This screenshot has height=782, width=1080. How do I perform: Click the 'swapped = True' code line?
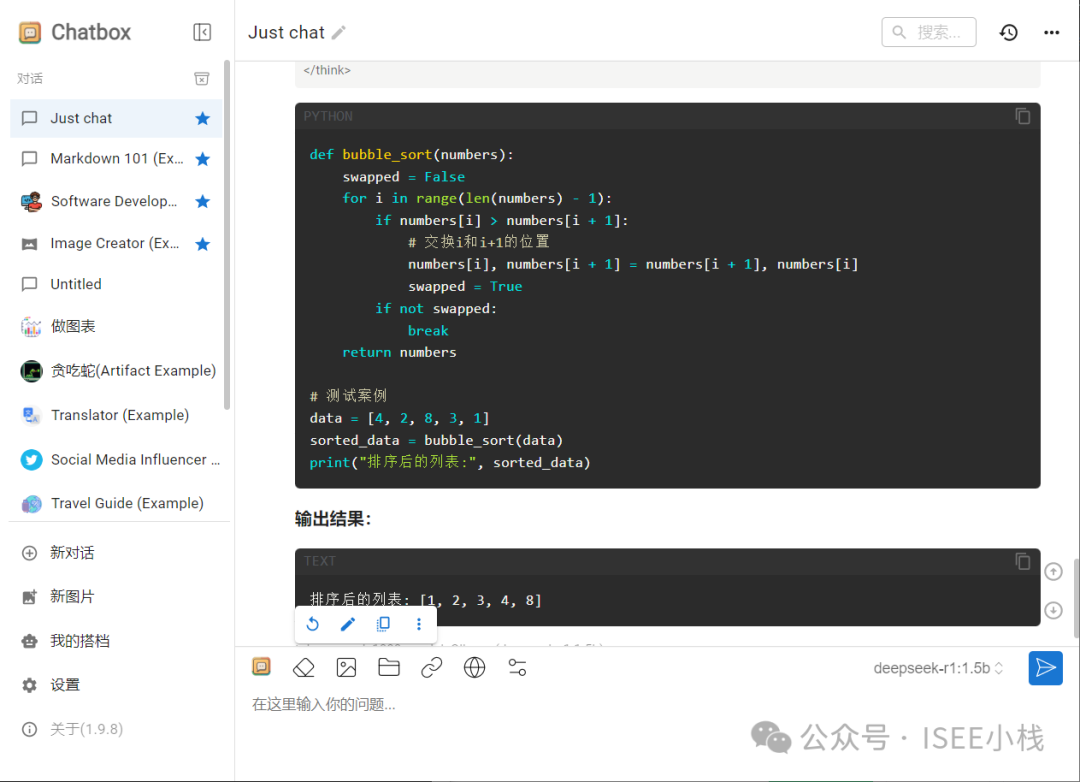click(x=465, y=287)
